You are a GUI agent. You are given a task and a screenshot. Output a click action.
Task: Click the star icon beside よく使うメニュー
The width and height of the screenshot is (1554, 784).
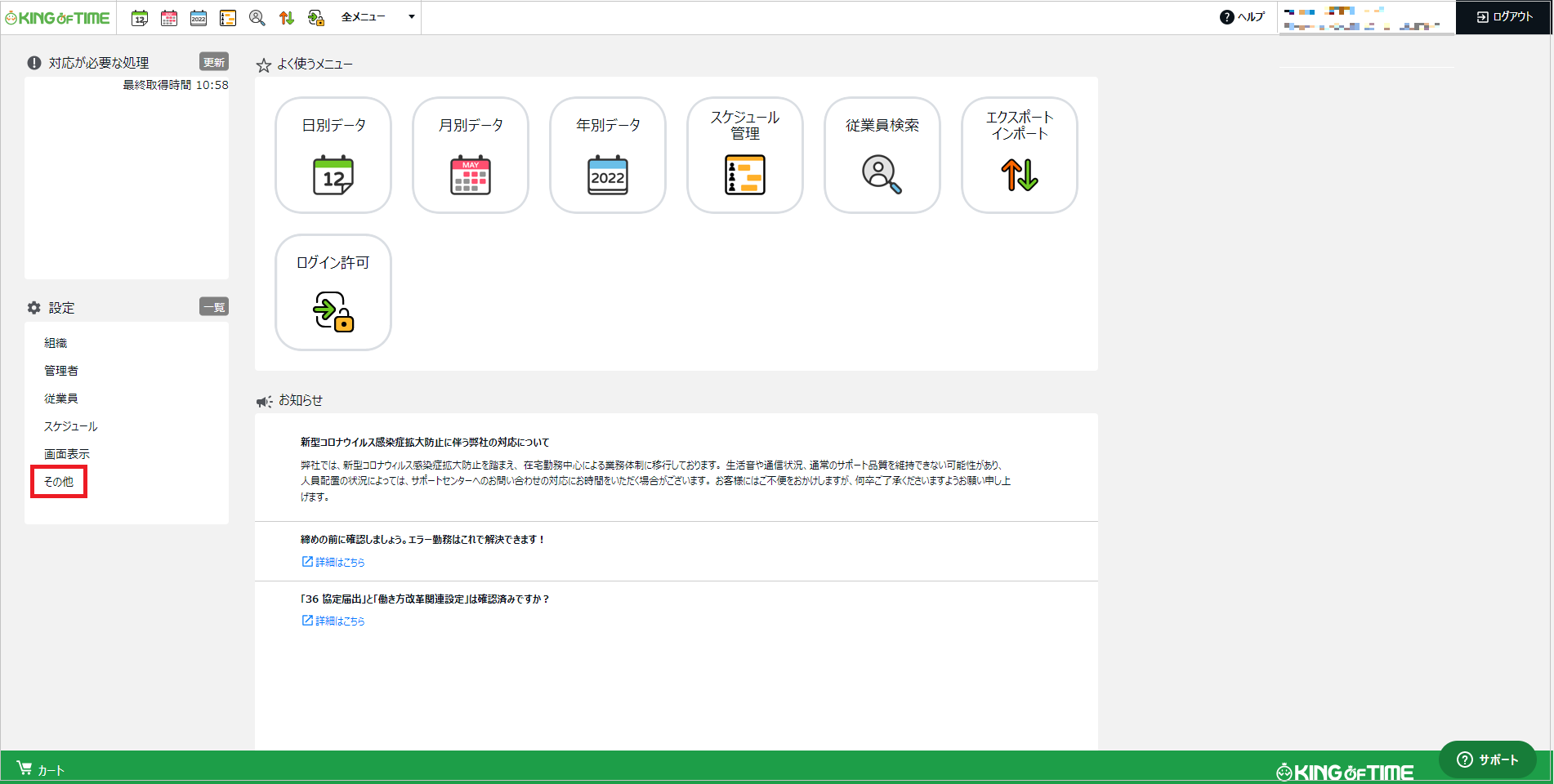(264, 65)
